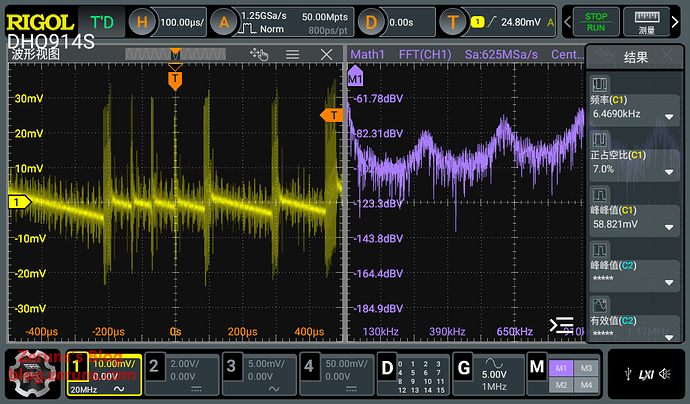
Task: Open the 峰峰值 (C1) dropdown arrow
Action: point(669,226)
